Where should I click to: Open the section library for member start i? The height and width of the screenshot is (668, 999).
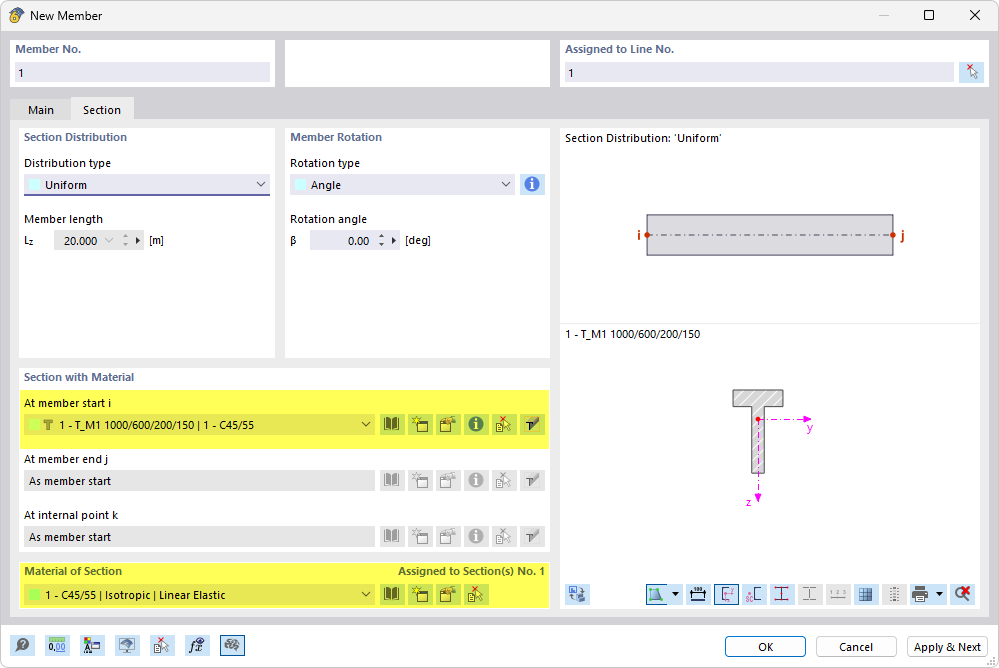coord(391,424)
